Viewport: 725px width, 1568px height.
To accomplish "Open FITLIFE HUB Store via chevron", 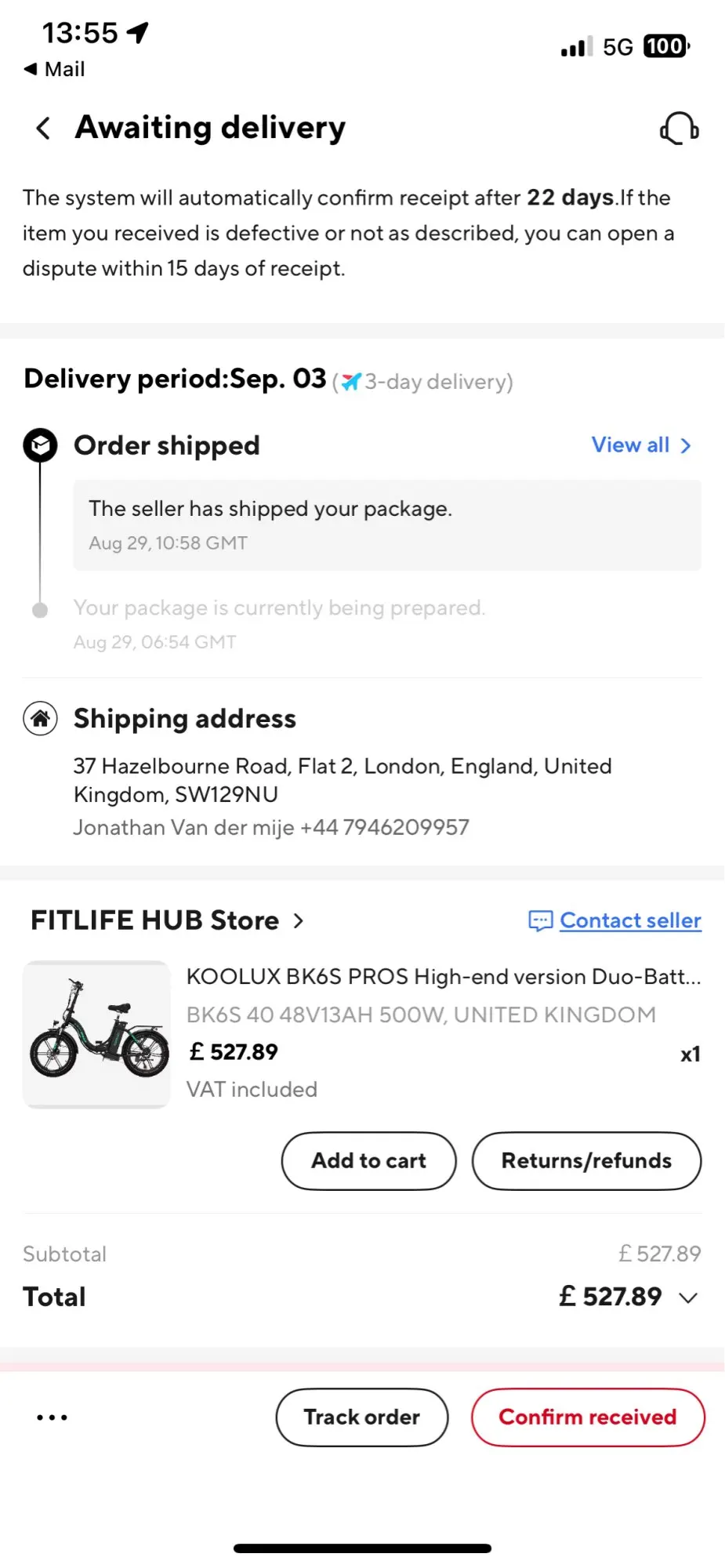I will coord(299,920).
